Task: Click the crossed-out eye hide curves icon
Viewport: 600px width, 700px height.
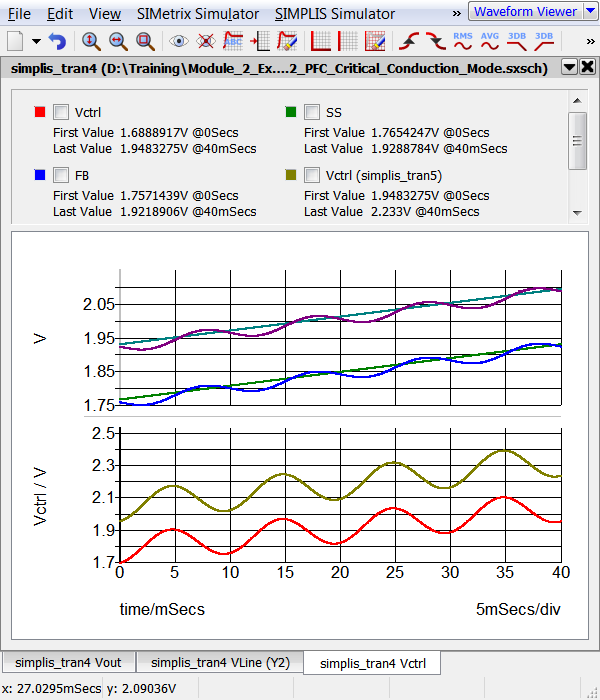Action: coord(206,41)
